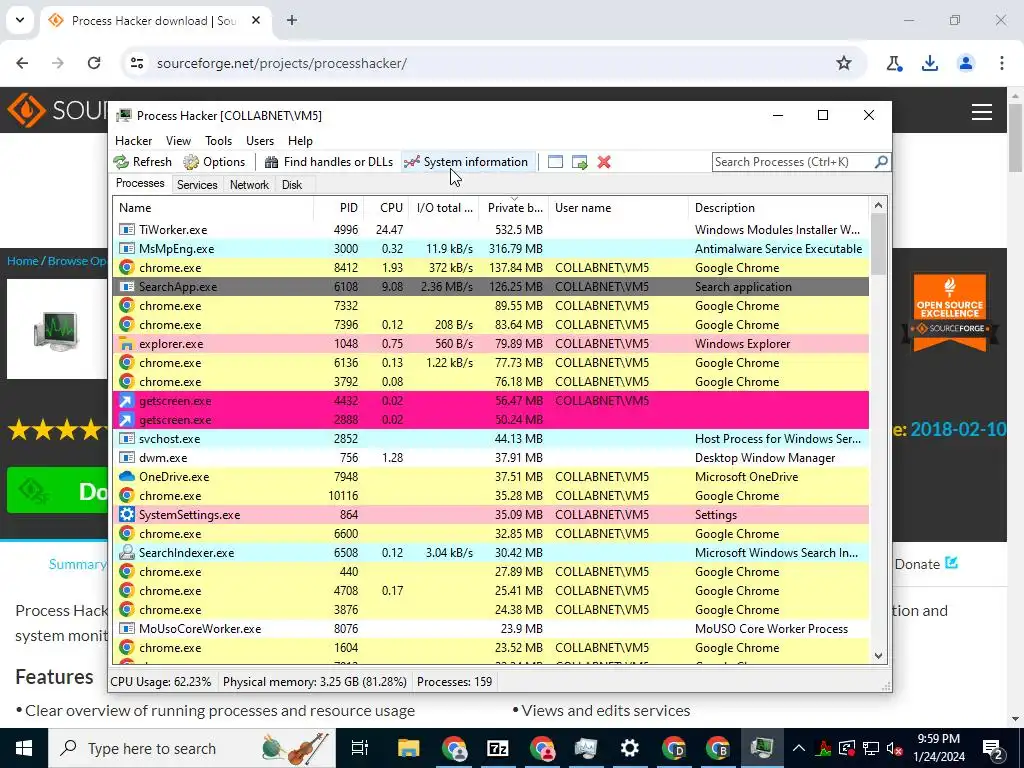
Task: Click Physical memory status bar entry
Action: [x=315, y=682]
